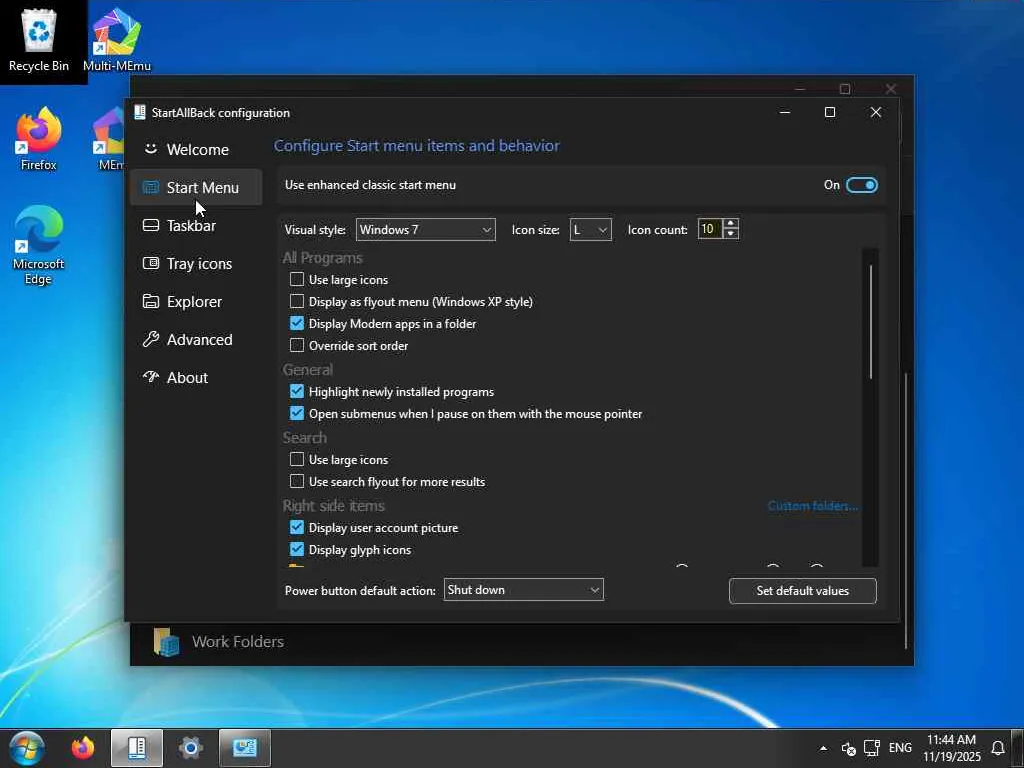Uncheck Display user account picture
Screen dimensions: 1024x768
pyautogui.click(x=297, y=528)
